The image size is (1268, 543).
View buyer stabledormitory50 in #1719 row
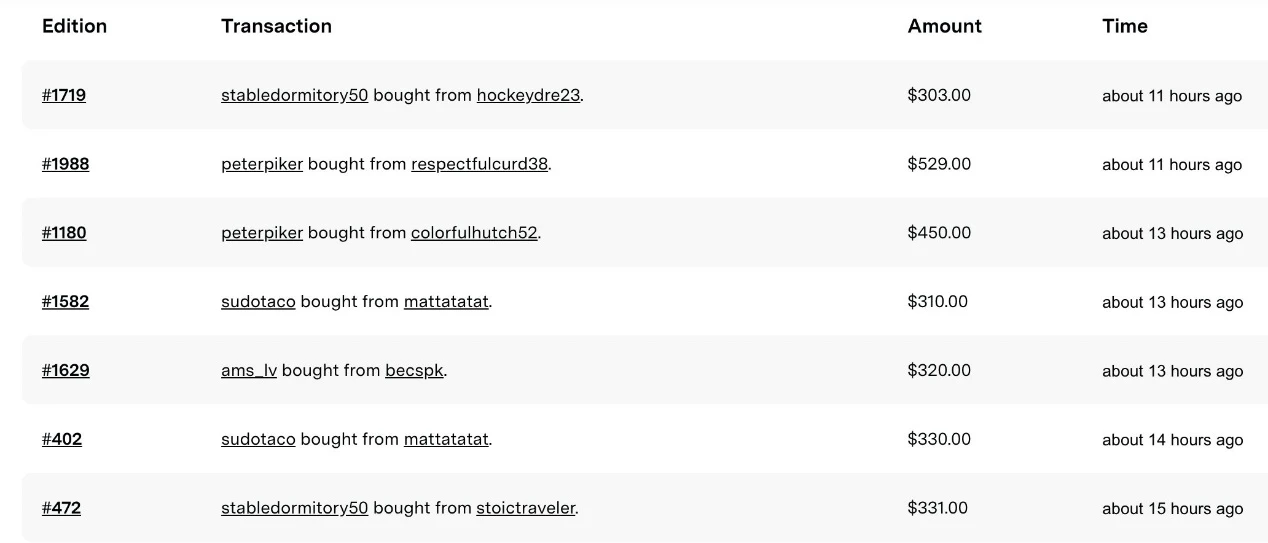[x=294, y=95]
